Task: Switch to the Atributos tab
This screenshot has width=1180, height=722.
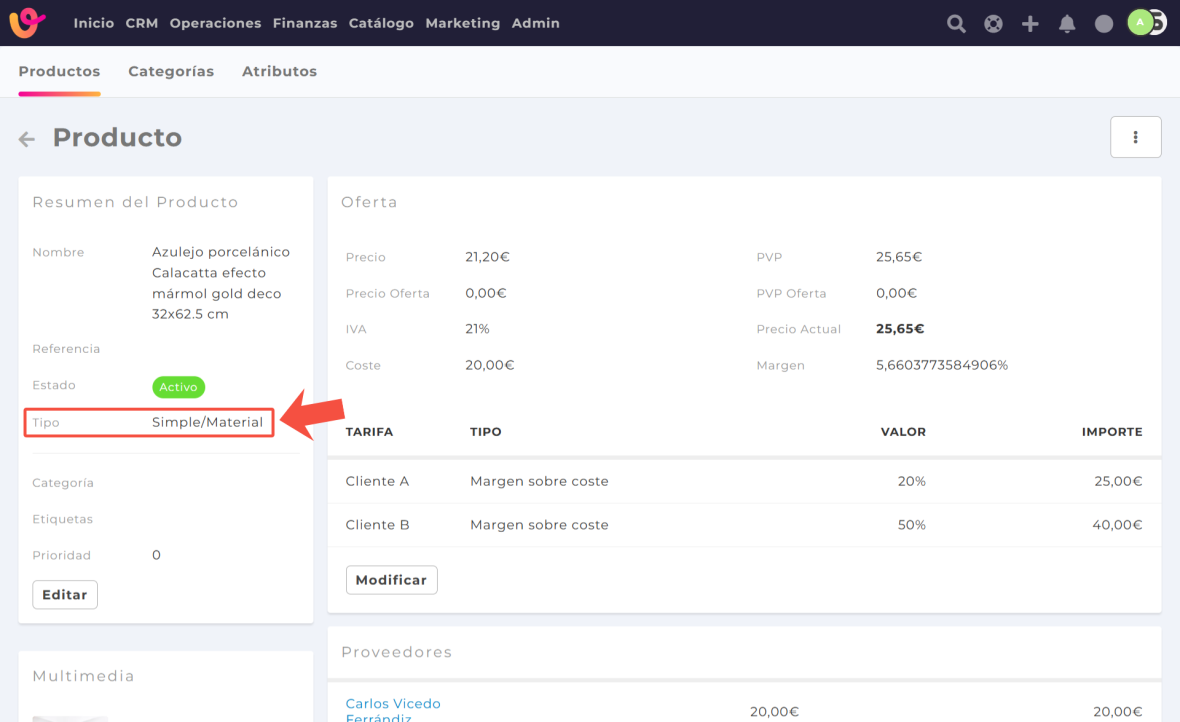Action: pyautogui.click(x=279, y=71)
